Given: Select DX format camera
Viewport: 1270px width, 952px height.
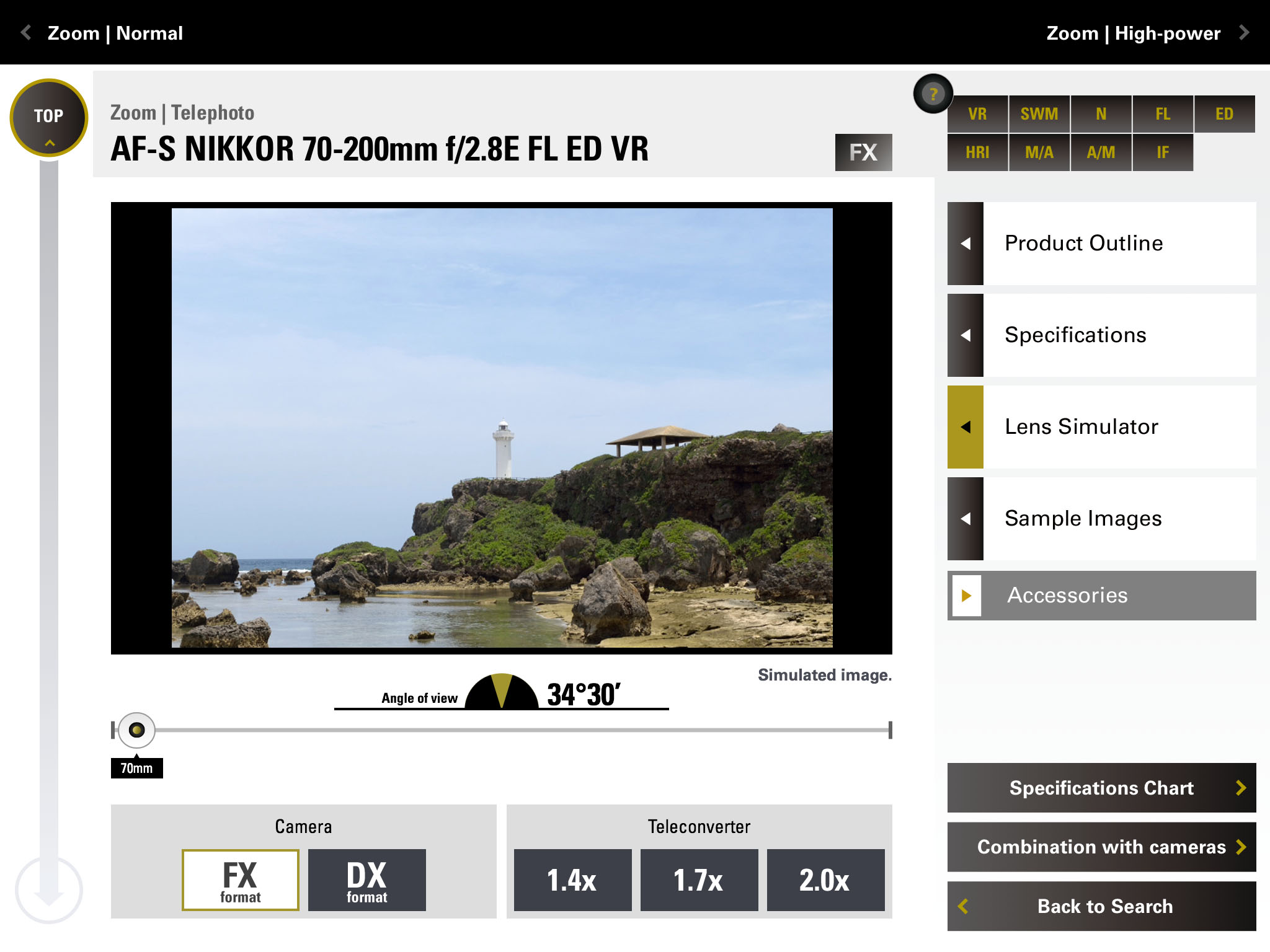Looking at the screenshot, I should [x=367, y=880].
